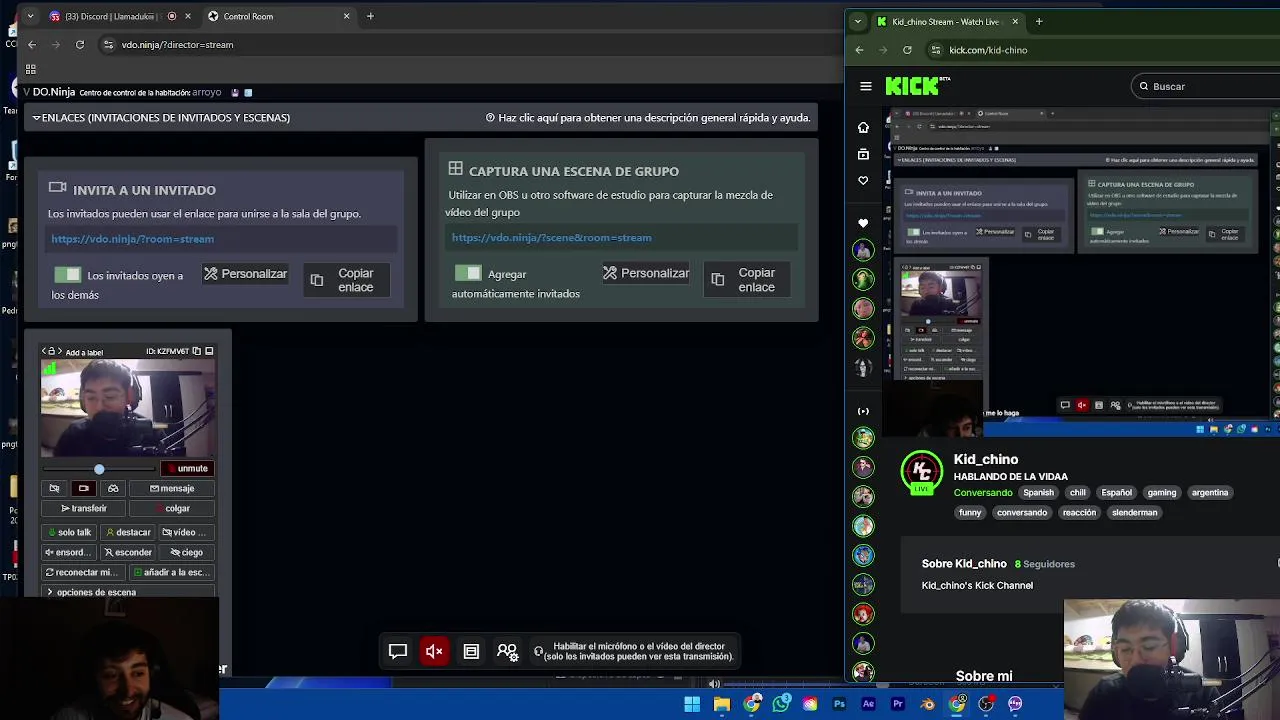Viewport: 1280px width, 720px height.
Task: Switch to the Control Room tab
Action: [278, 16]
